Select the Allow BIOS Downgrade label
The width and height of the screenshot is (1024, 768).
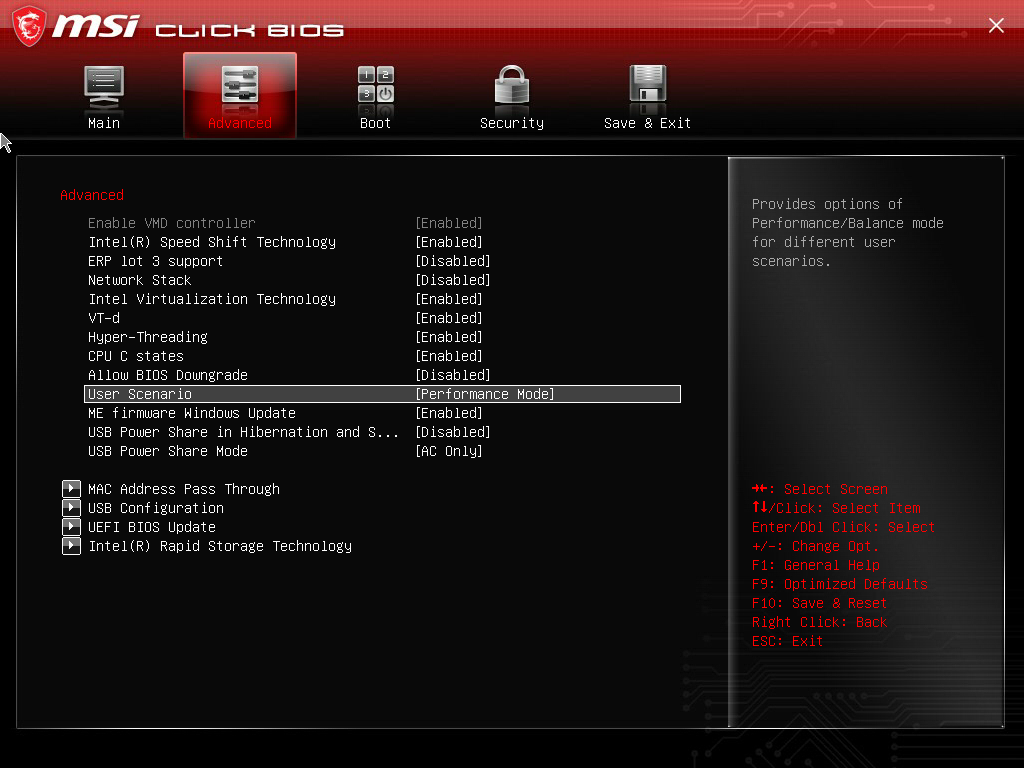[x=168, y=375]
